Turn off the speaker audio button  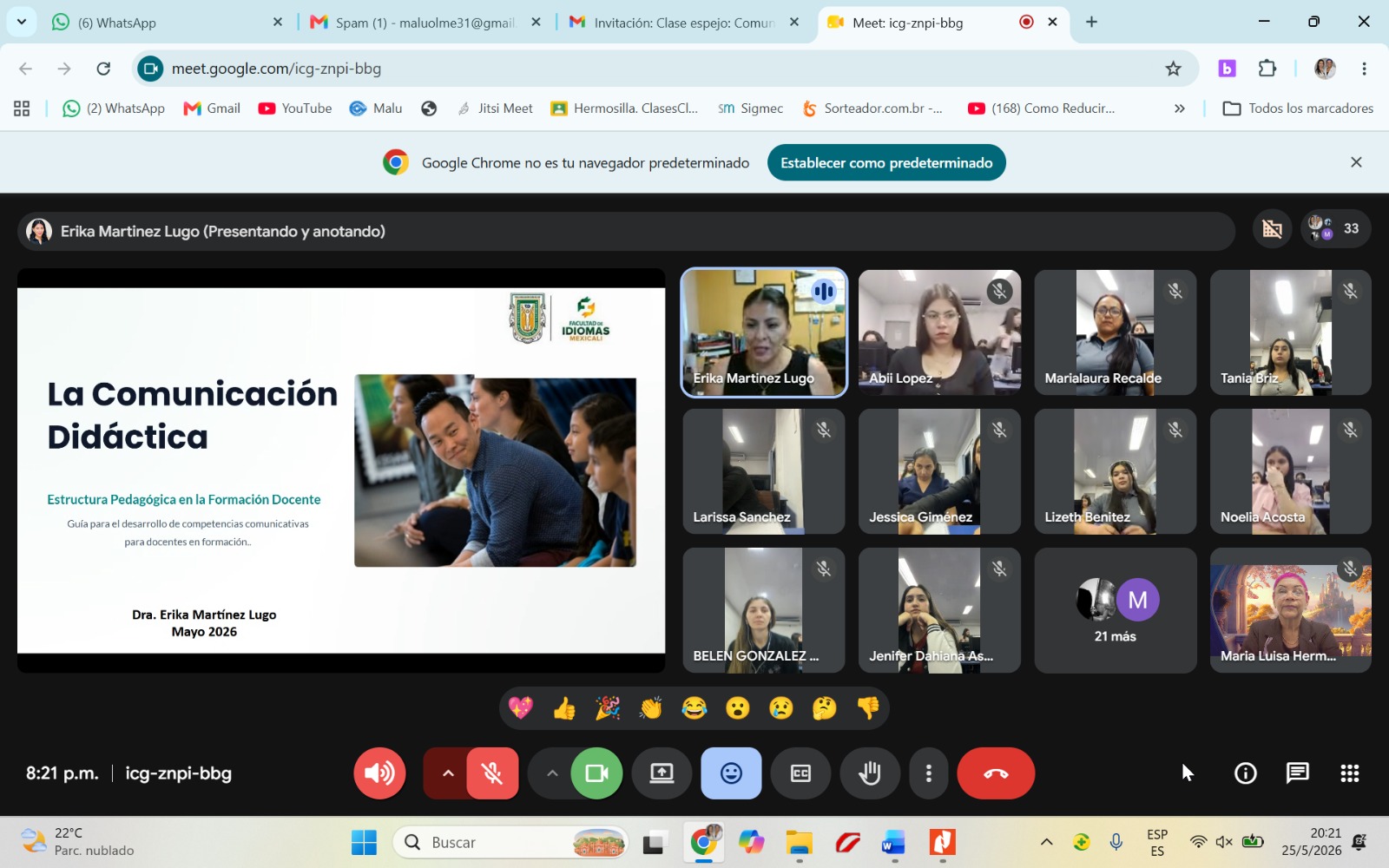(379, 773)
